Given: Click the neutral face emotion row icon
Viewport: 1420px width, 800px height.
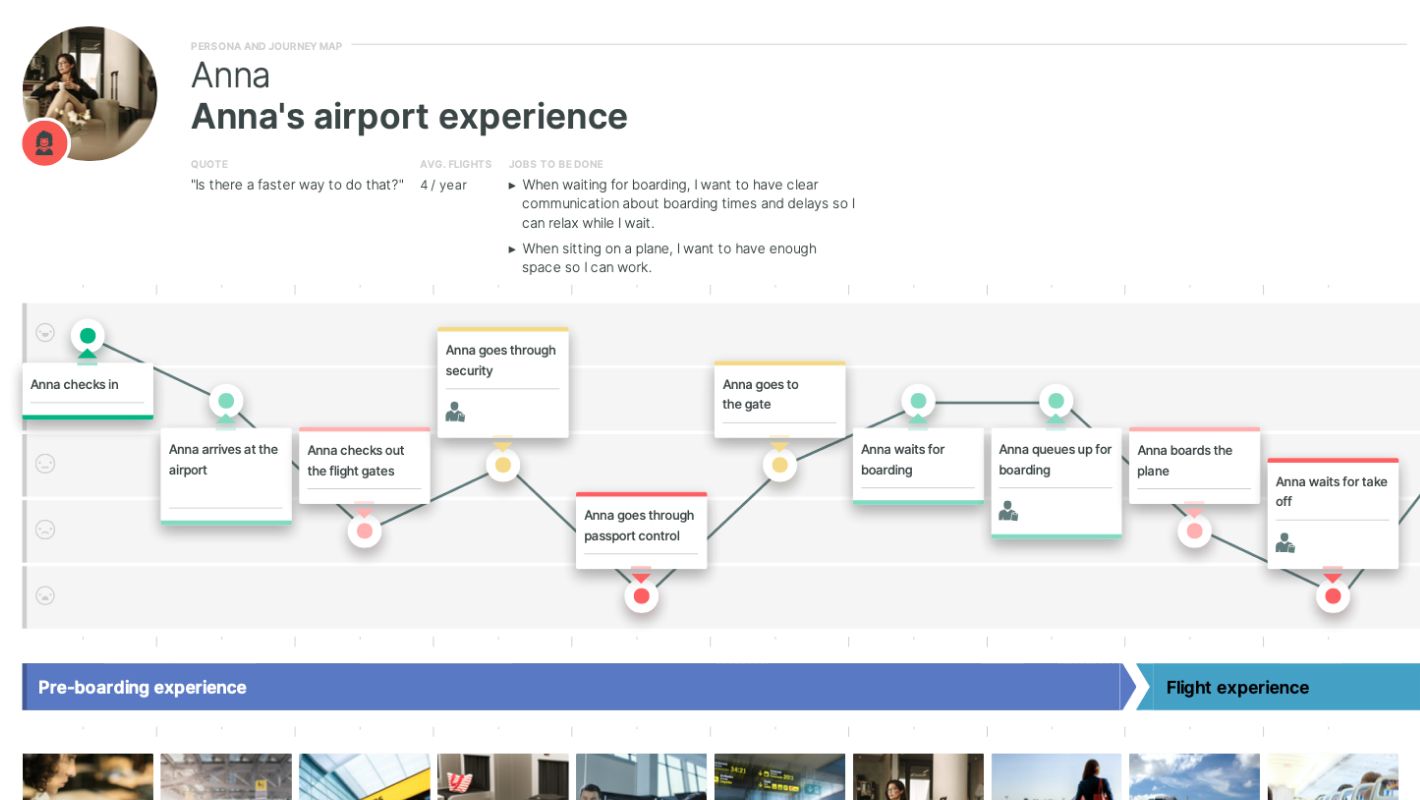Looking at the screenshot, I should 45,464.
